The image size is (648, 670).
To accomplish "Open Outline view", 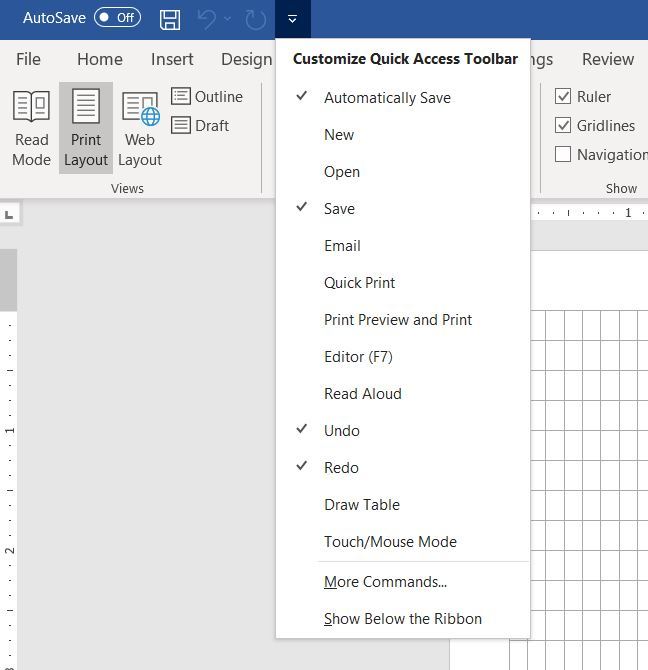I will (x=207, y=97).
